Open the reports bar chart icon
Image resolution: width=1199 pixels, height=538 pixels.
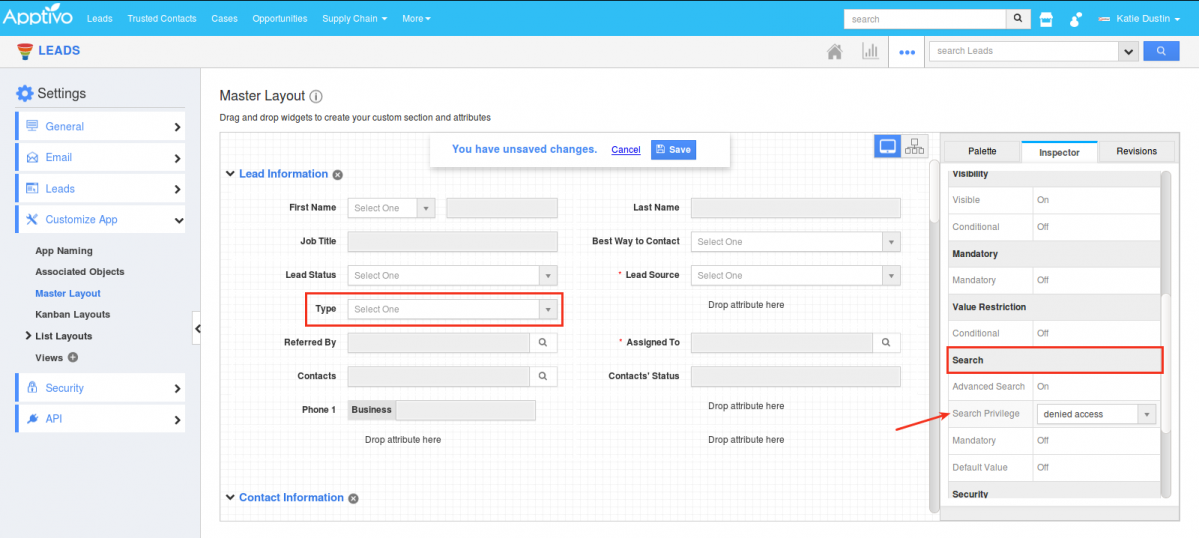pyautogui.click(x=870, y=52)
